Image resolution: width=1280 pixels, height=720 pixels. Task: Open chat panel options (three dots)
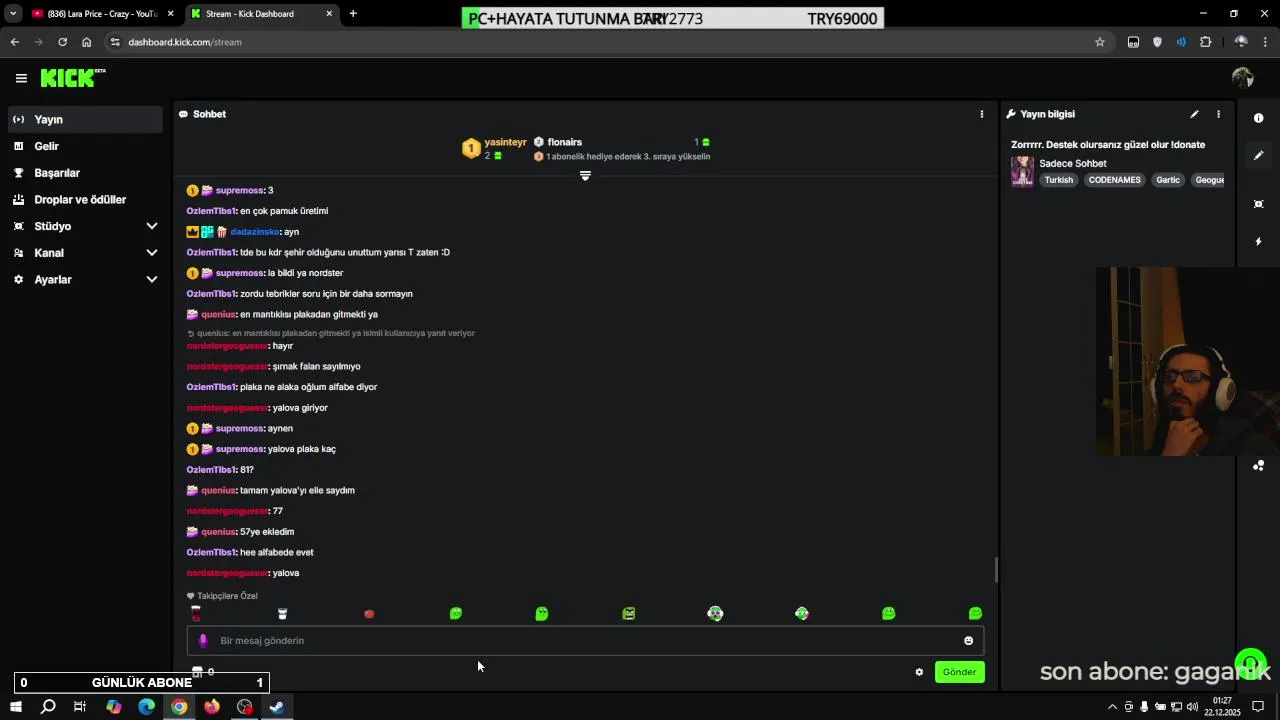coord(982,114)
